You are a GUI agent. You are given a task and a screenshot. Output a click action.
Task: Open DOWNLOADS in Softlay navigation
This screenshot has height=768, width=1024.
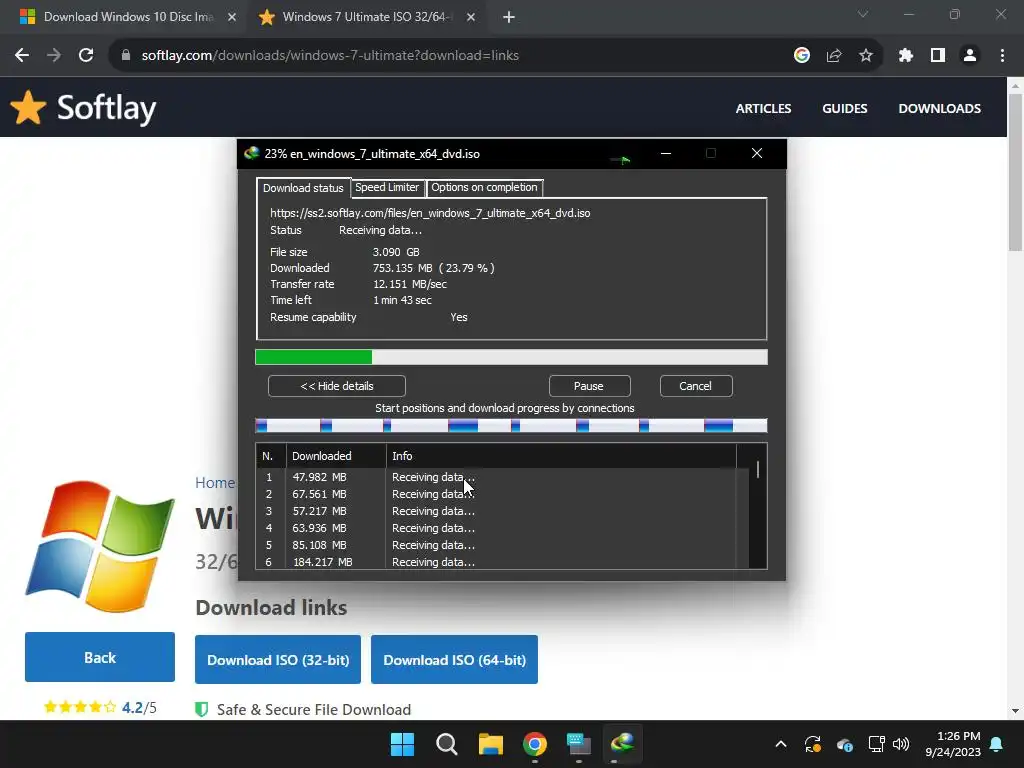coord(939,108)
